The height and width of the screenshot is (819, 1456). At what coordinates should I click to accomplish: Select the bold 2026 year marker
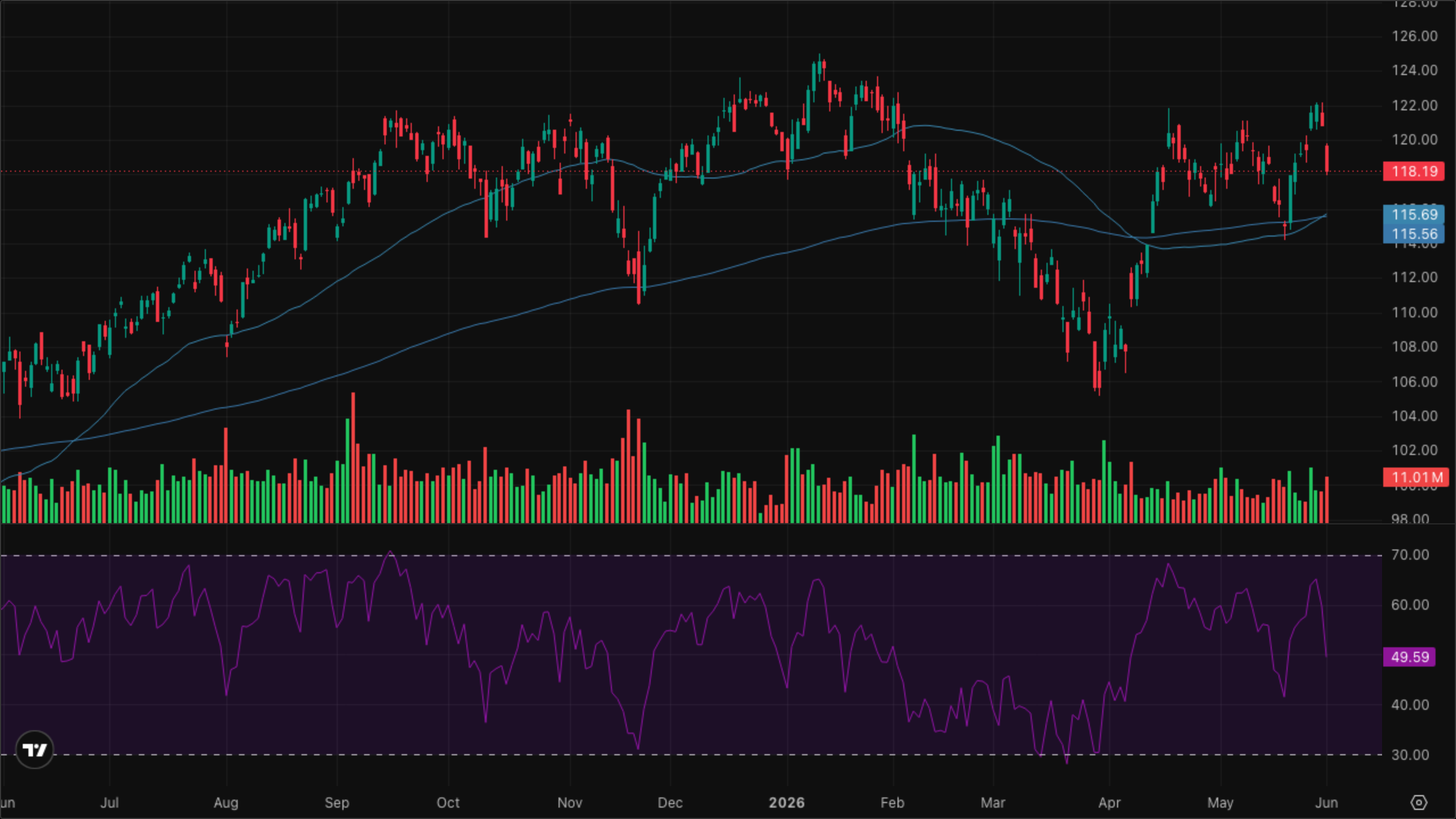(x=787, y=803)
